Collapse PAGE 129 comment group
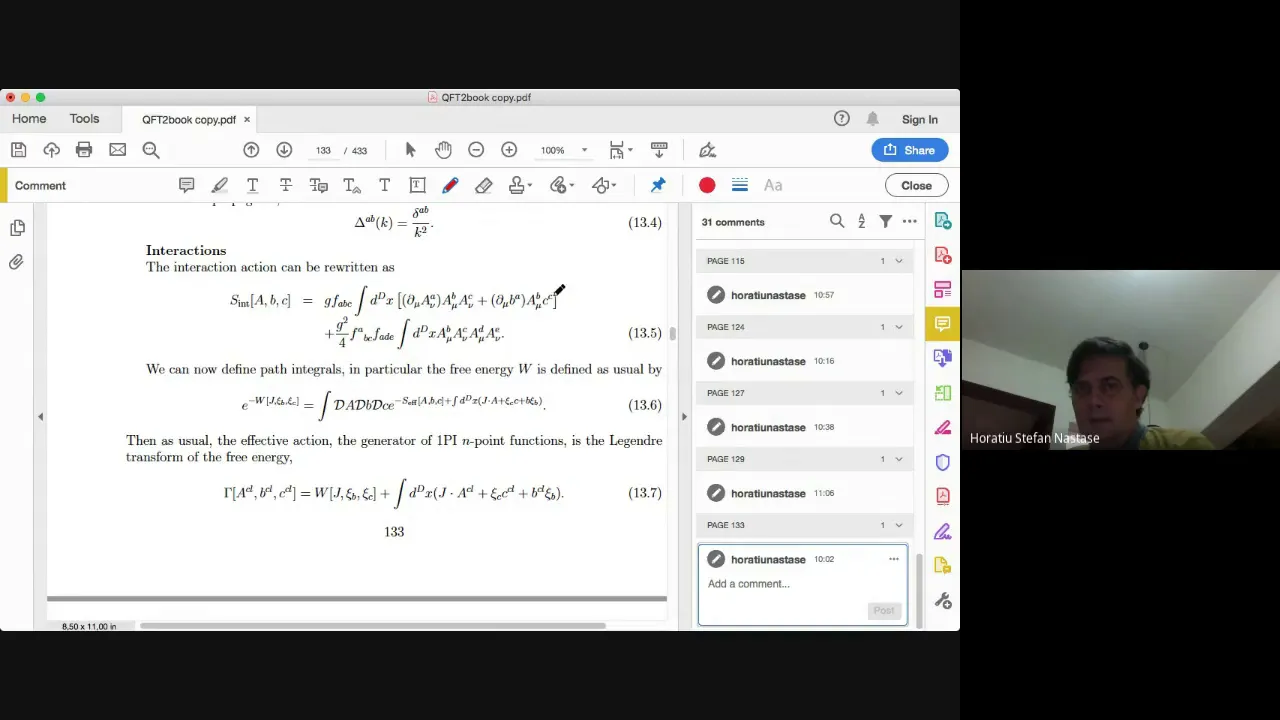Screen dimensions: 1280x720 898,459
